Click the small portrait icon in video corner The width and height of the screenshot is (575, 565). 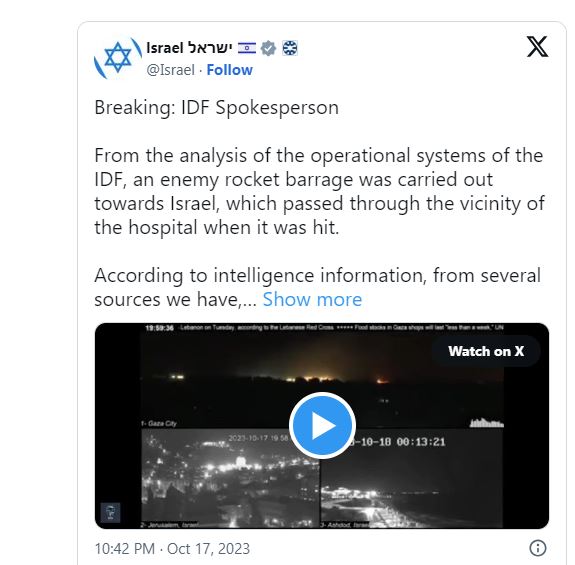click(110, 512)
